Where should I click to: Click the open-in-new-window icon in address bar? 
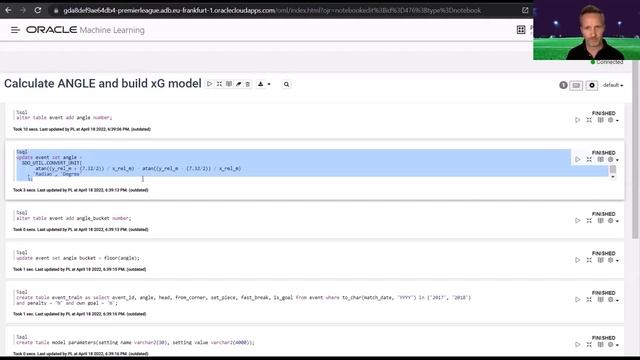(525, 10)
